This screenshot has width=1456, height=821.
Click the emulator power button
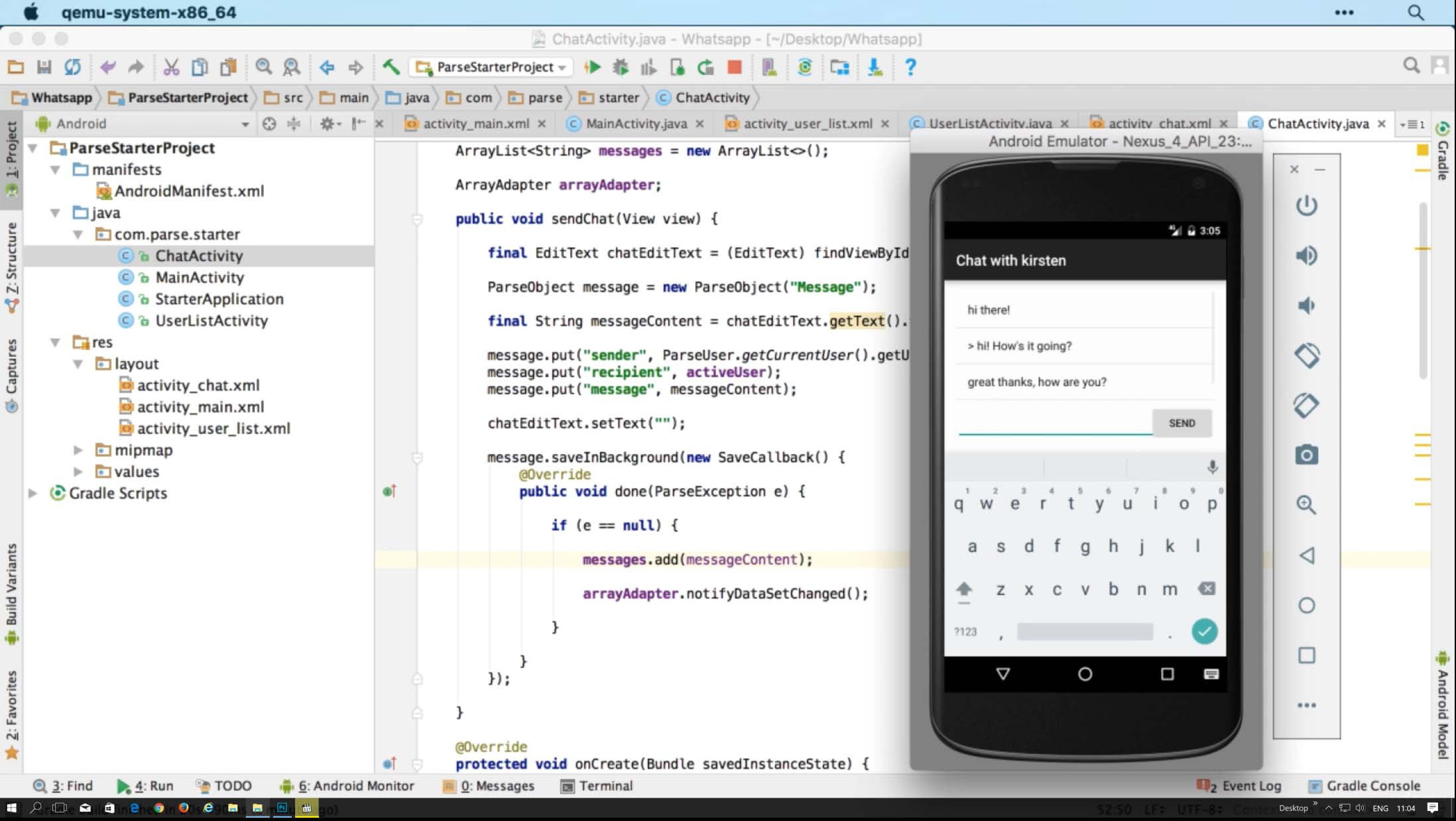pyautogui.click(x=1306, y=205)
